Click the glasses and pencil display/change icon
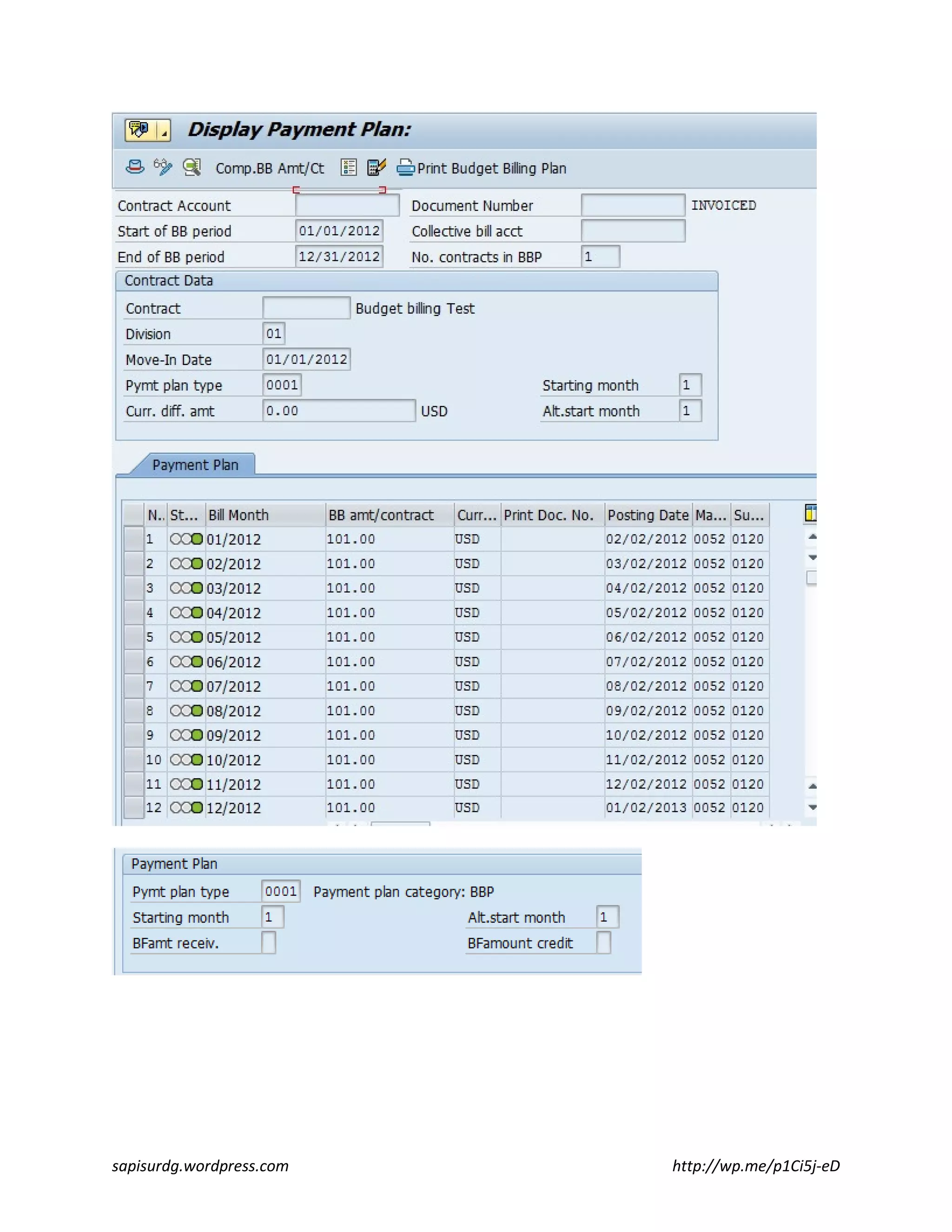Viewport: 952px width, 1232px height. pos(163,167)
